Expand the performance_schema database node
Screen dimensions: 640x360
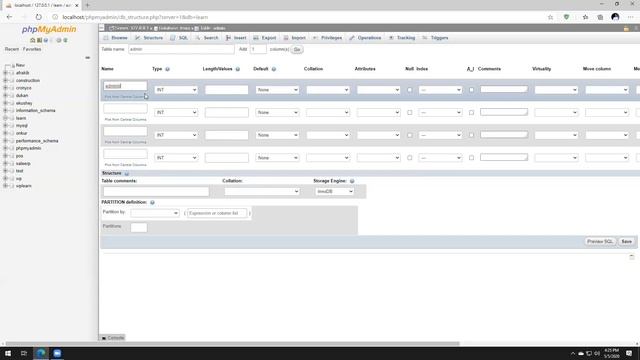coord(5,141)
